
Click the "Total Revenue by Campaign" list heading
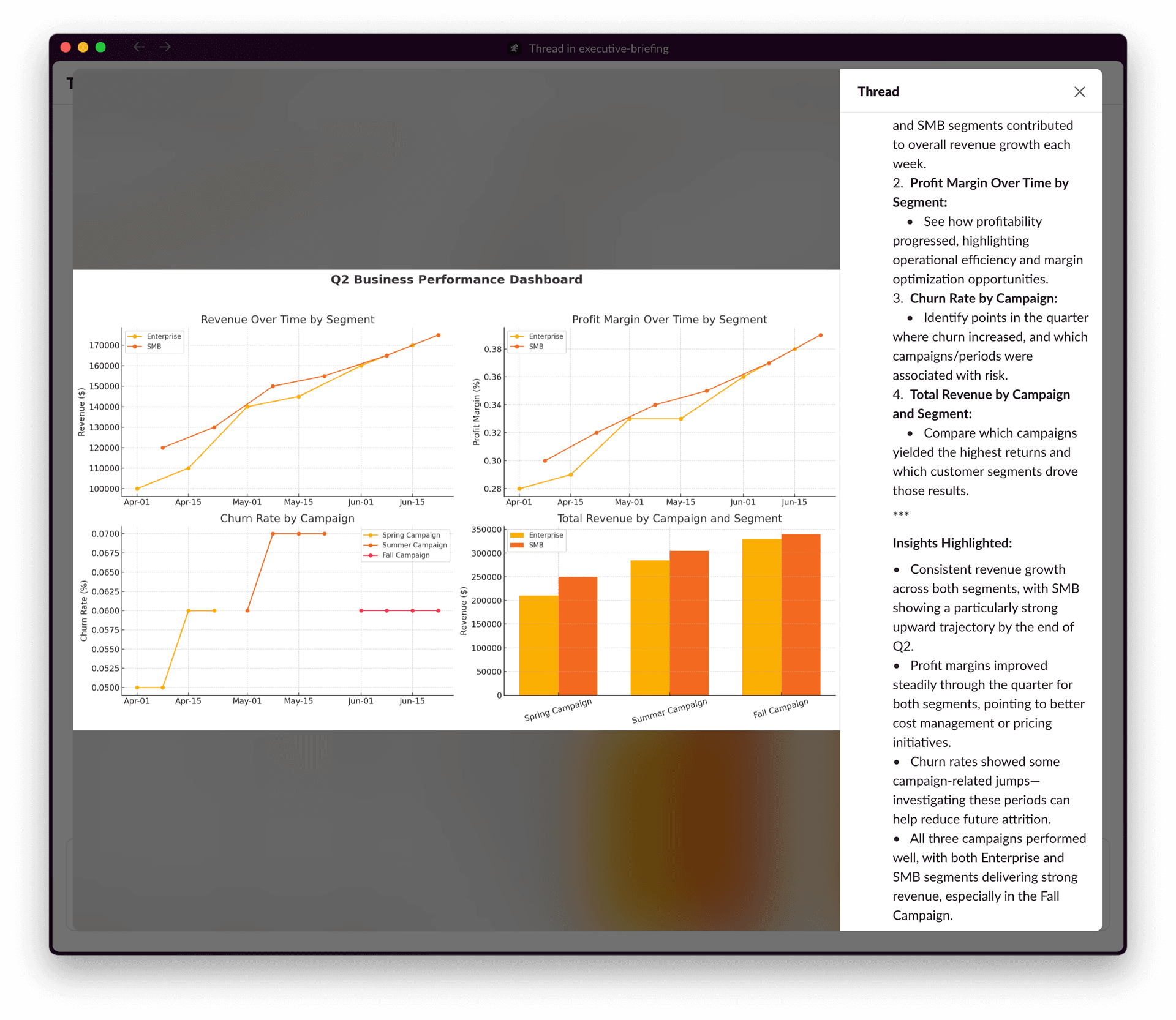[x=989, y=395]
